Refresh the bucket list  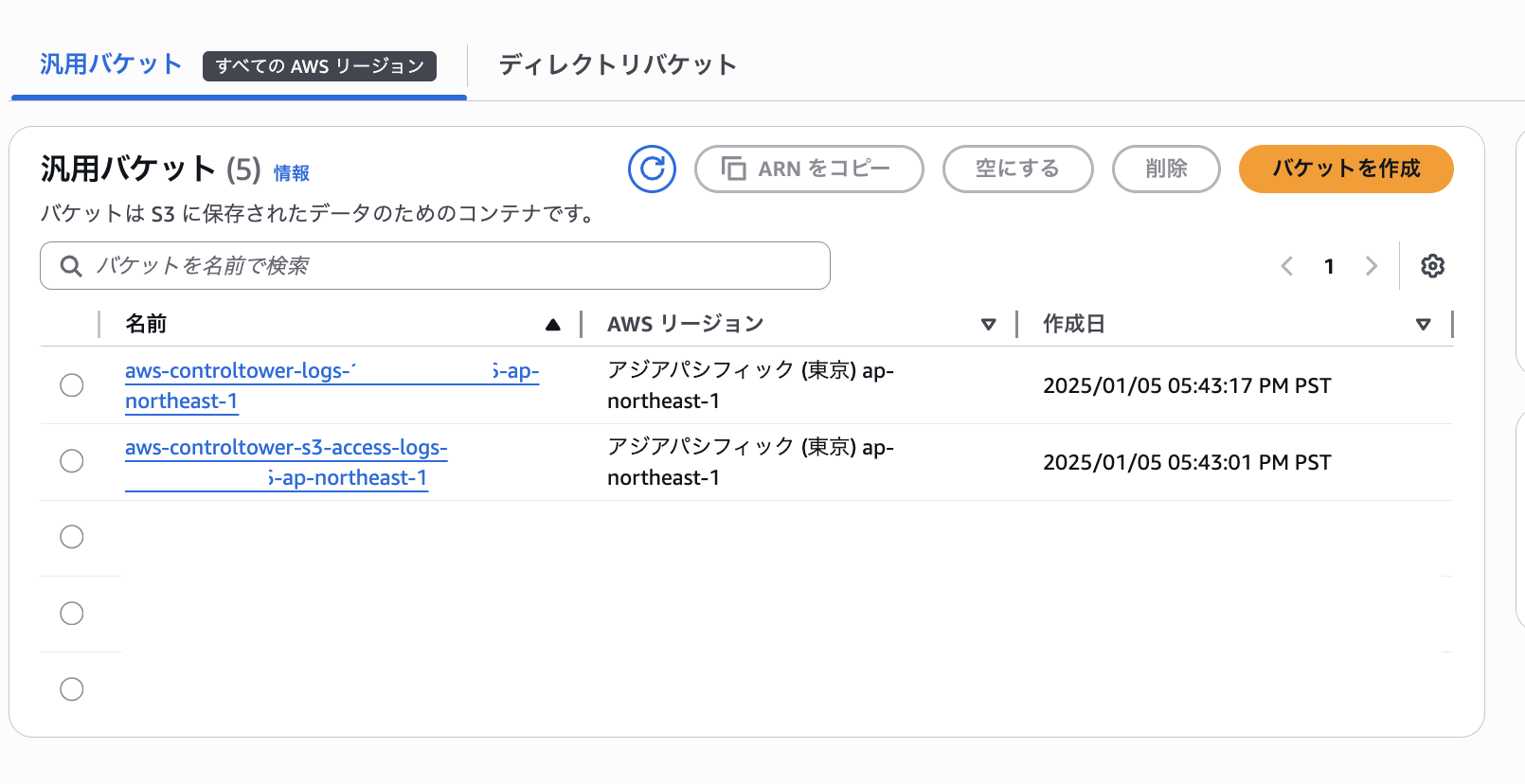point(652,169)
